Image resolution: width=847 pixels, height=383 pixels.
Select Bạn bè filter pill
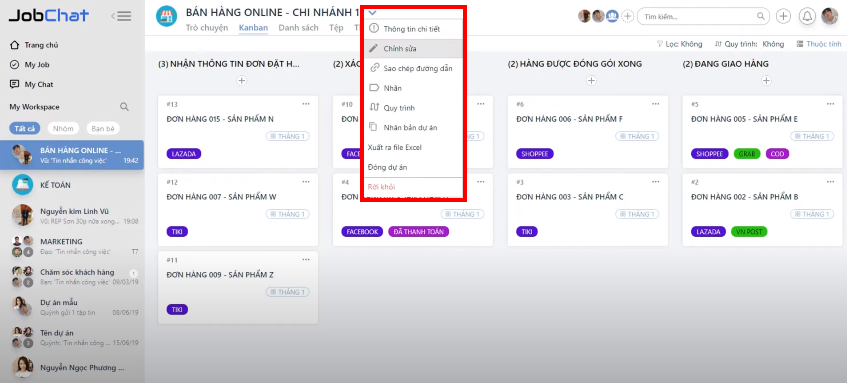click(103, 129)
